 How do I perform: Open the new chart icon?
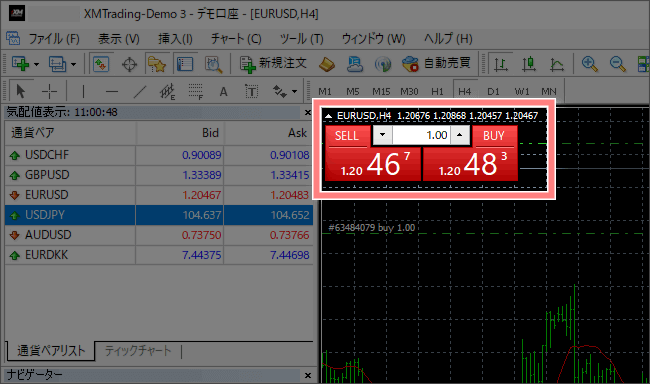pos(20,64)
